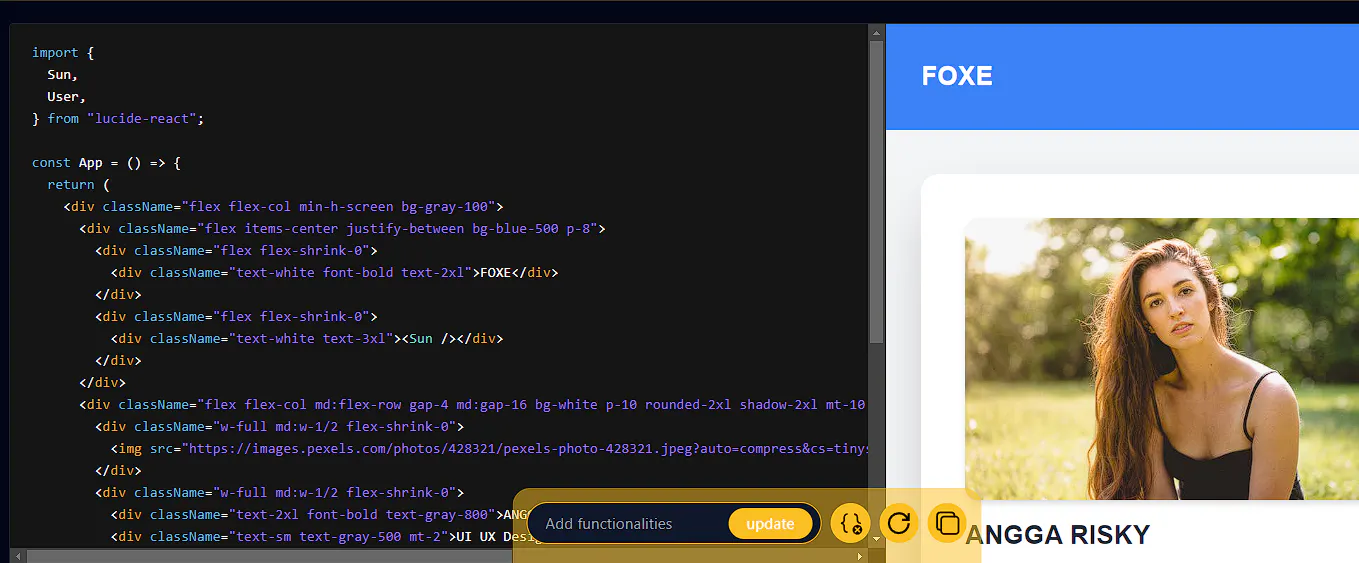Click the "text-white text-3xl" class string
Image resolution: width=1359 pixels, height=563 pixels.
pos(311,338)
